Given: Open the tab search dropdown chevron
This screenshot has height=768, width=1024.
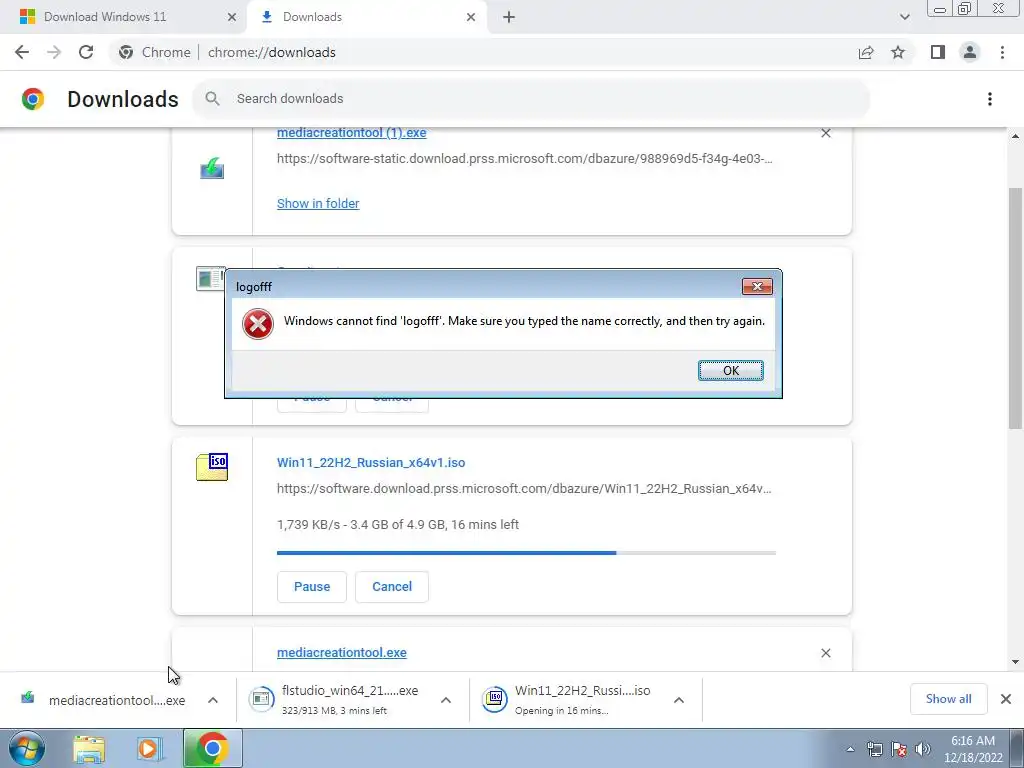Looking at the screenshot, I should coord(904,17).
